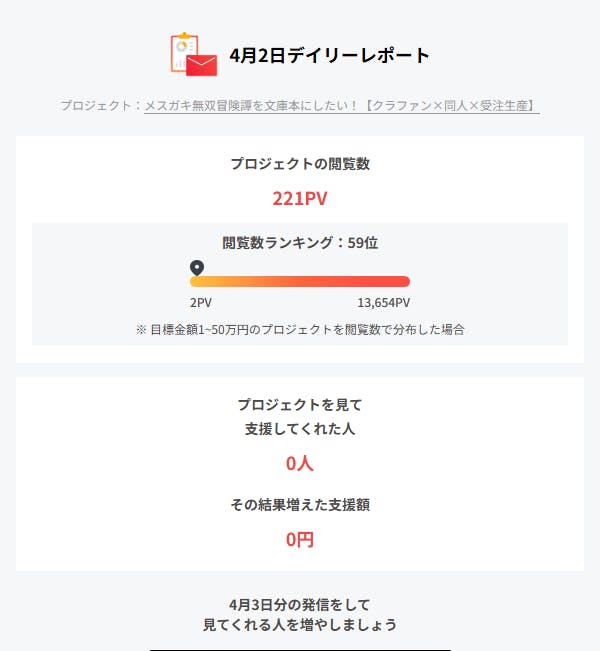
Task: Click the 2PV minimum label
Action: point(201,303)
